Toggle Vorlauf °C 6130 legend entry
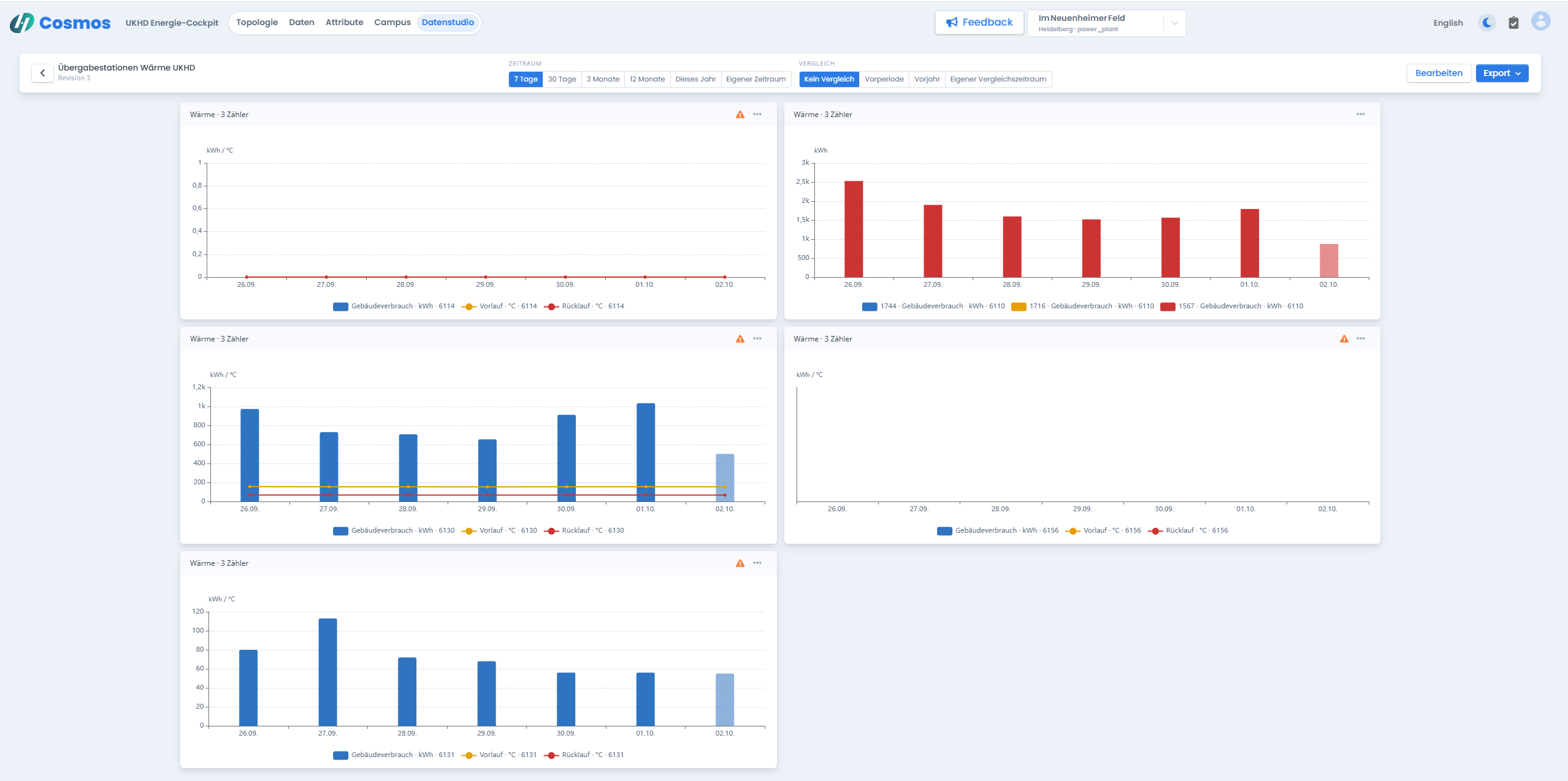Viewport: 1568px width, 781px height. coord(499,531)
